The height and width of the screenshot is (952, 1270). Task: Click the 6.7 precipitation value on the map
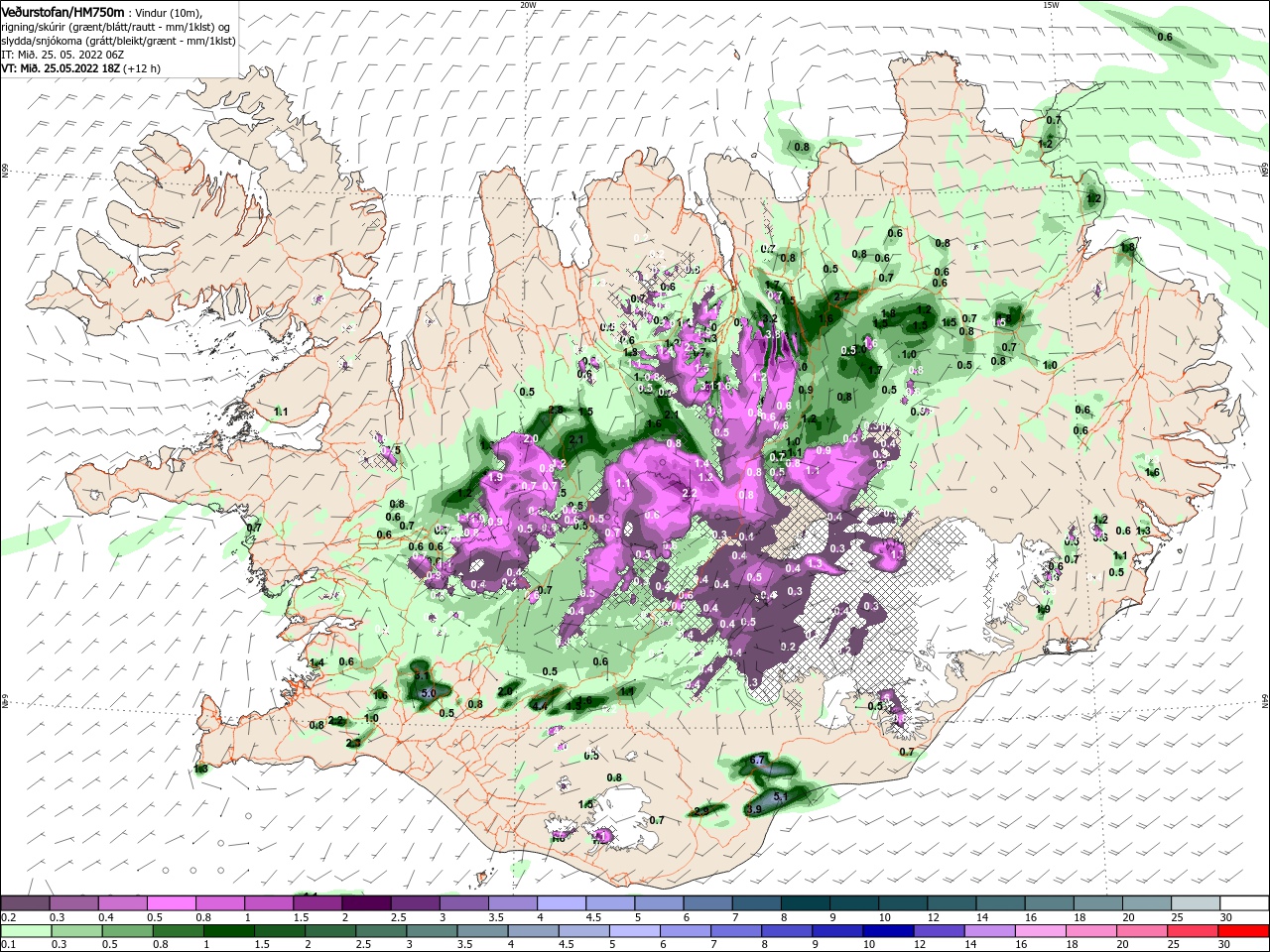[x=757, y=761]
